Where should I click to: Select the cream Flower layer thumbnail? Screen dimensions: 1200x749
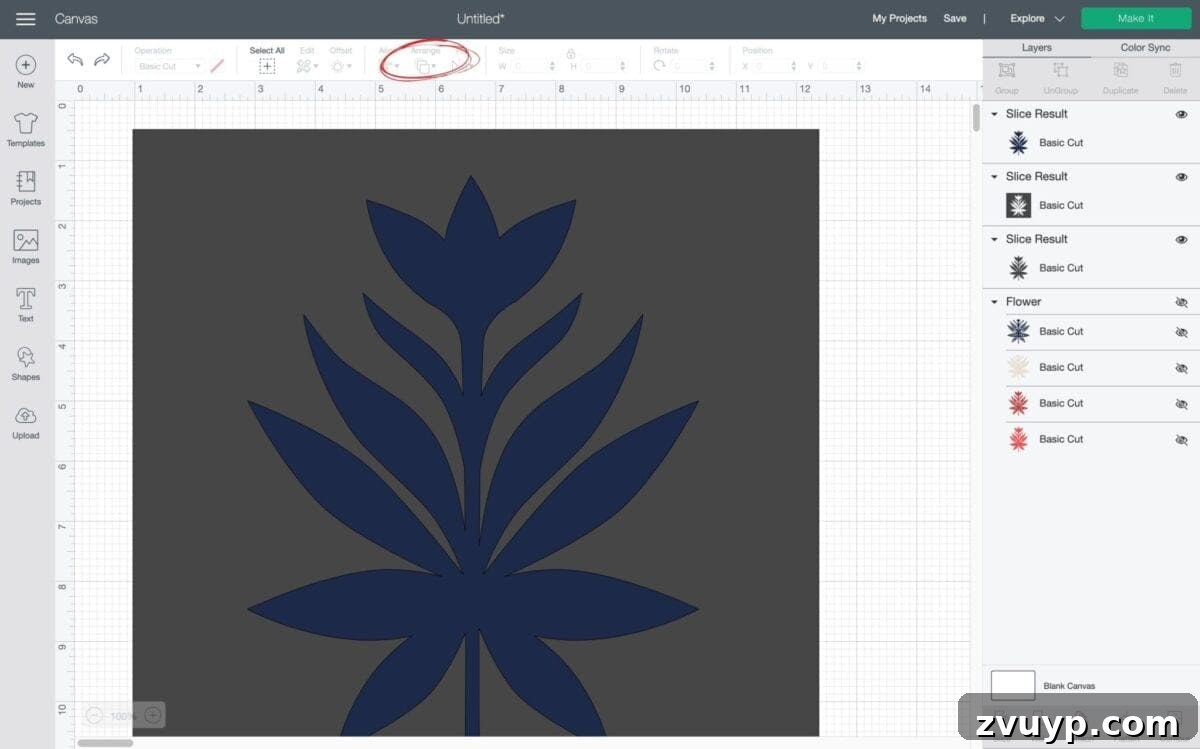[1018, 368]
